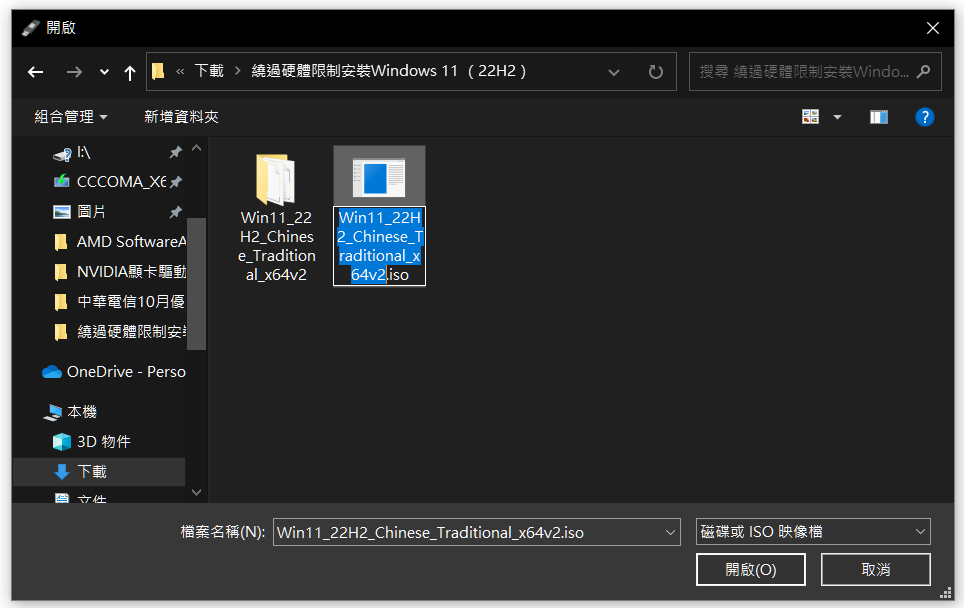
Task: Create a new folder with 新增資料夾
Action: (181, 117)
